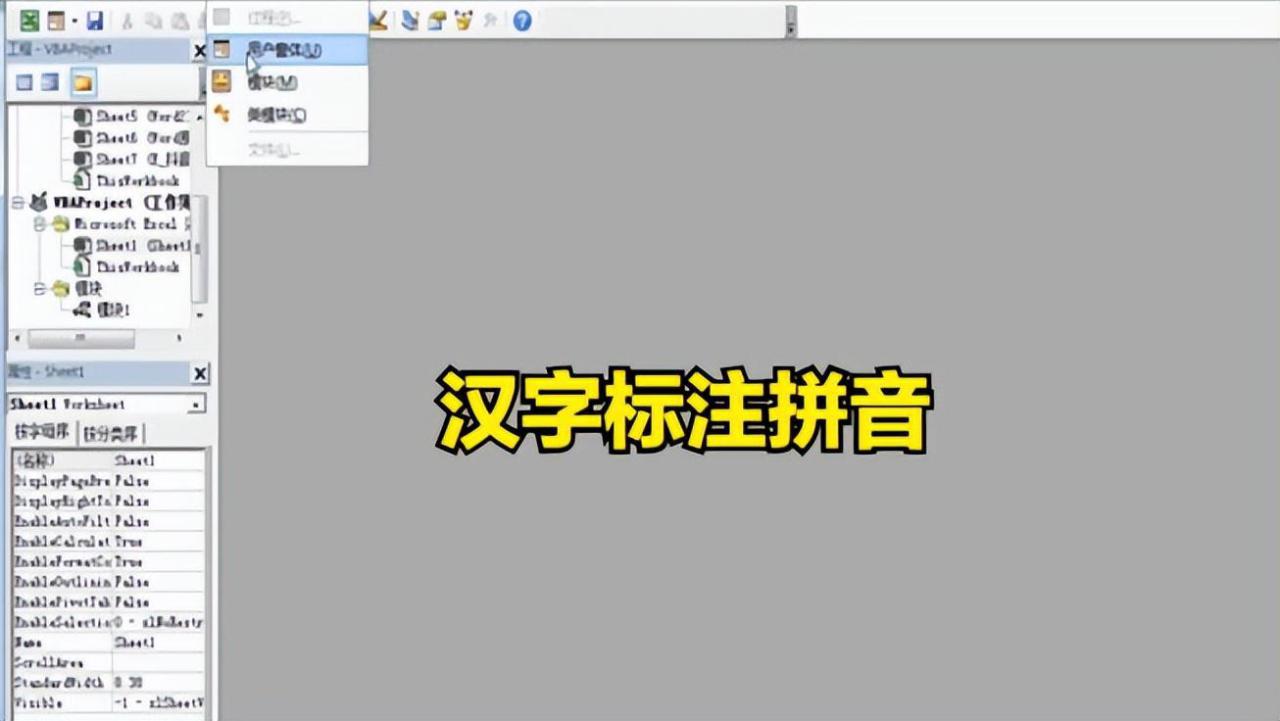Click the DisplayPageBreaks property row
The width and height of the screenshot is (1280, 721).
point(108,481)
